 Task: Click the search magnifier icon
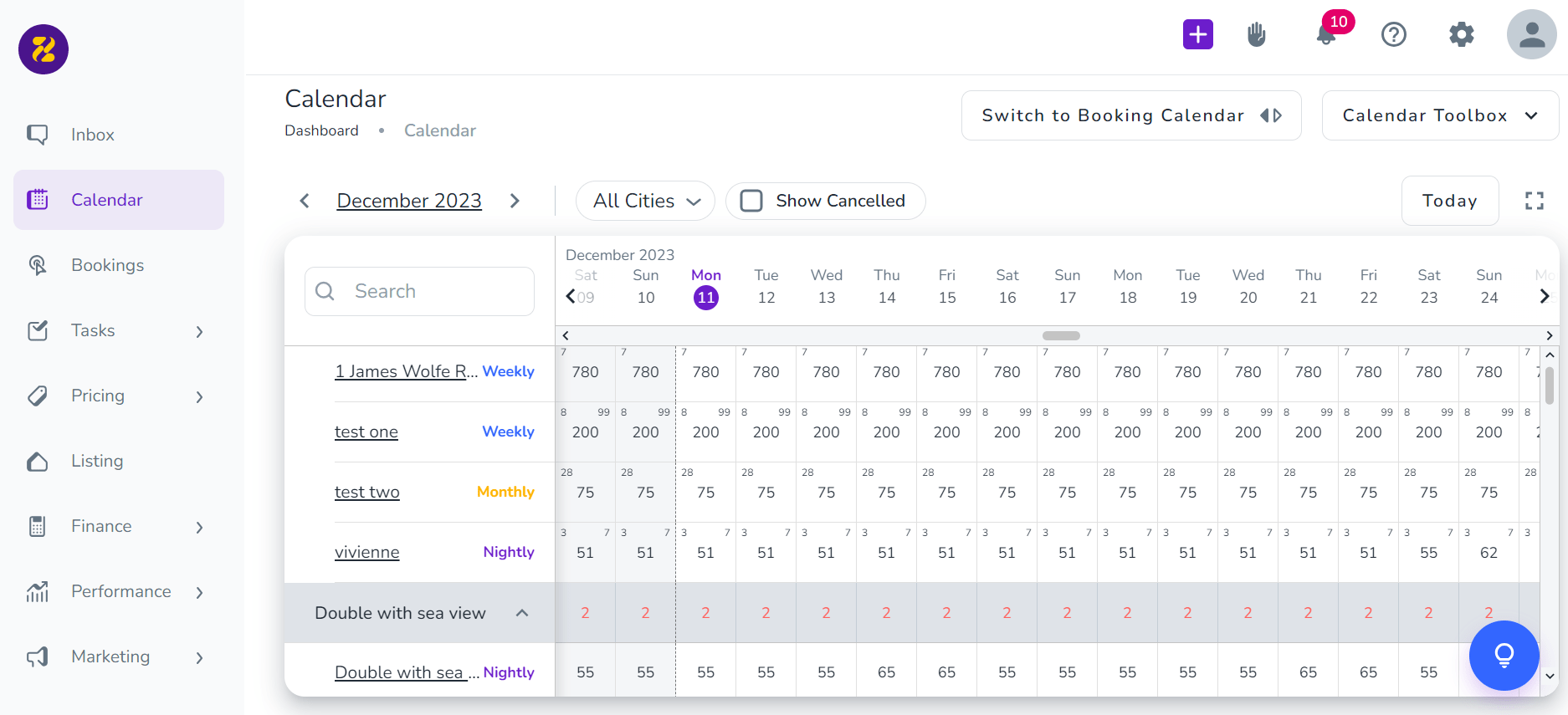click(x=325, y=291)
